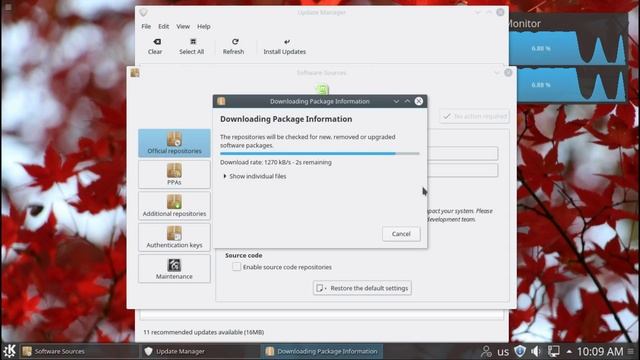Click the Source code section heading
This screenshot has width=640, height=360.
tap(244, 256)
